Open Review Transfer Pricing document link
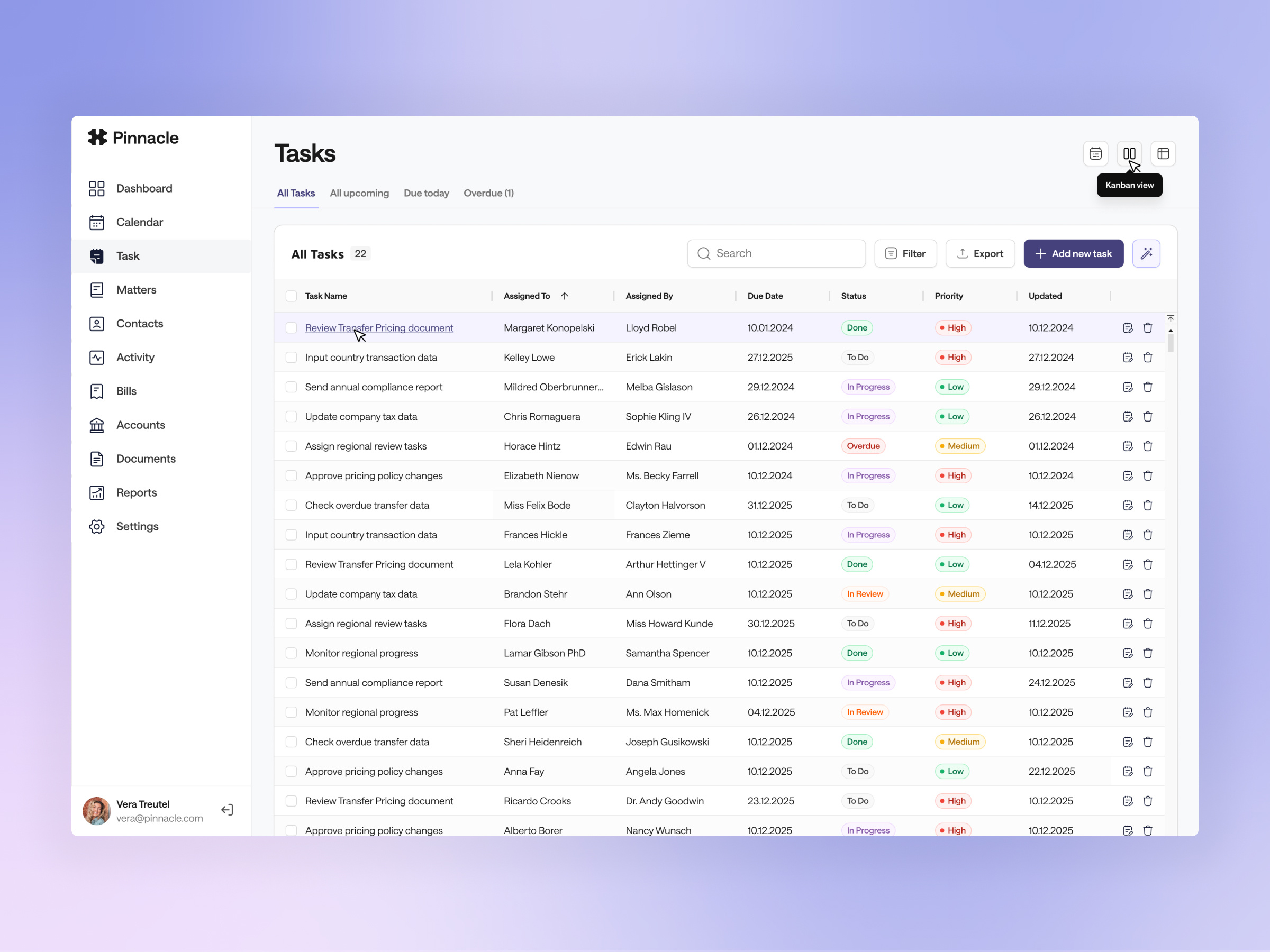 [379, 328]
